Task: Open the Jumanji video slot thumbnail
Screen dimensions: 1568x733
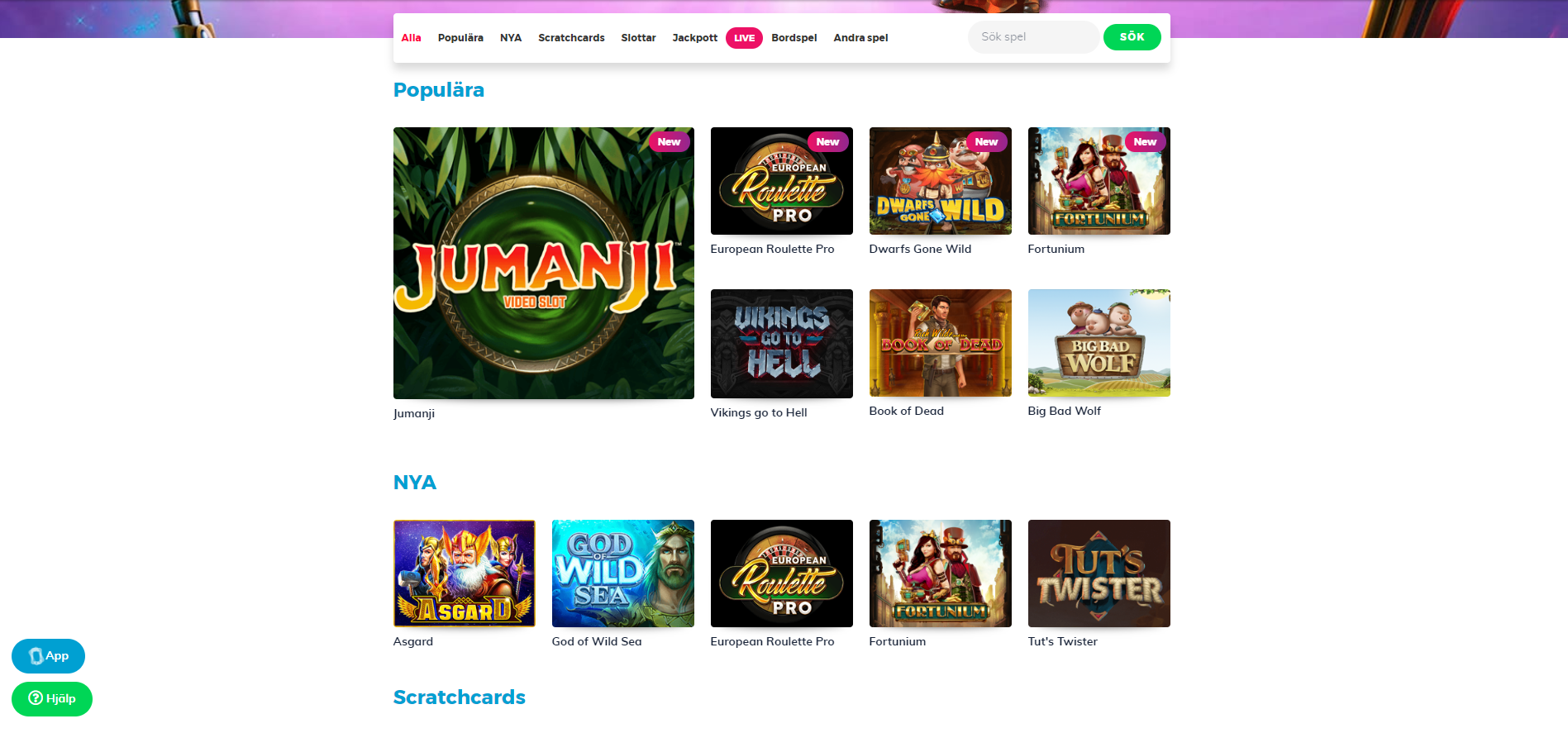Action: click(543, 263)
